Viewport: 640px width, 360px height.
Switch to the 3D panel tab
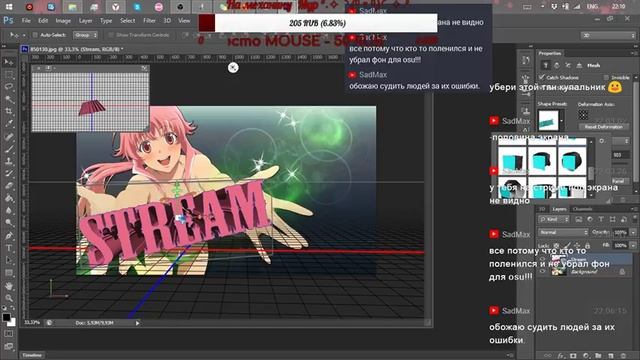[x=542, y=209]
